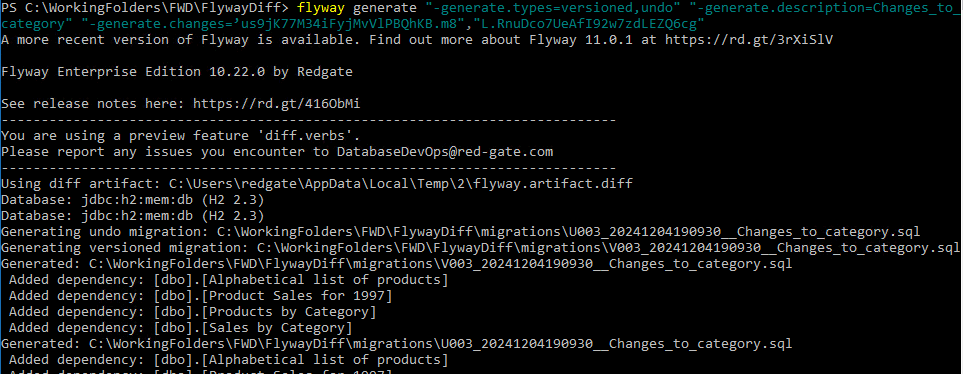Screen dimensions: 963x374
Task: Click the second 'Database: jdbc:h2:mem:db' line
Action: pos(133,216)
